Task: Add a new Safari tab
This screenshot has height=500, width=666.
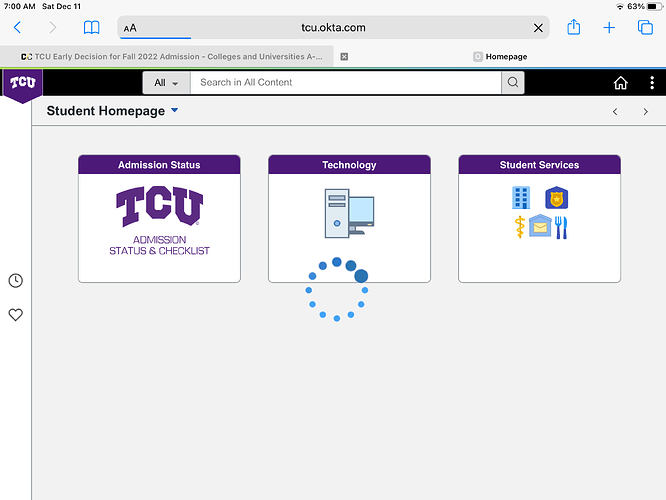Action: tap(609, 28)
